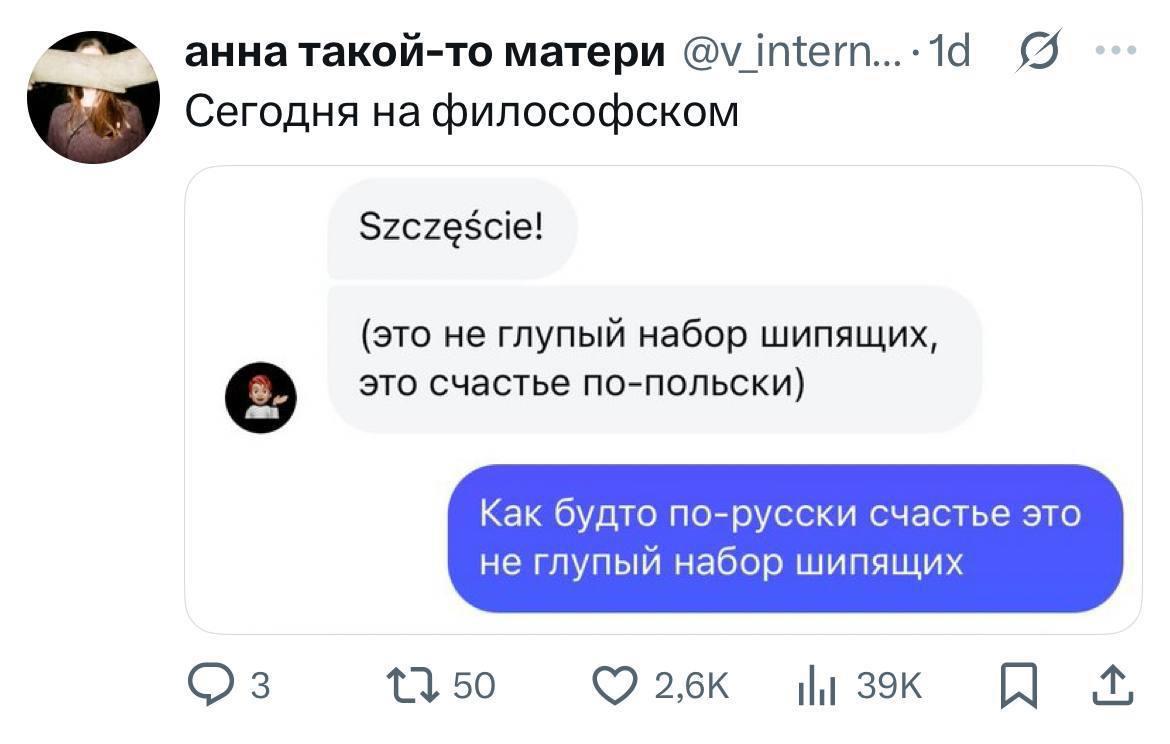Click the small chat sender avatar
1170x744 pixels.
click(x=260, y=397)
